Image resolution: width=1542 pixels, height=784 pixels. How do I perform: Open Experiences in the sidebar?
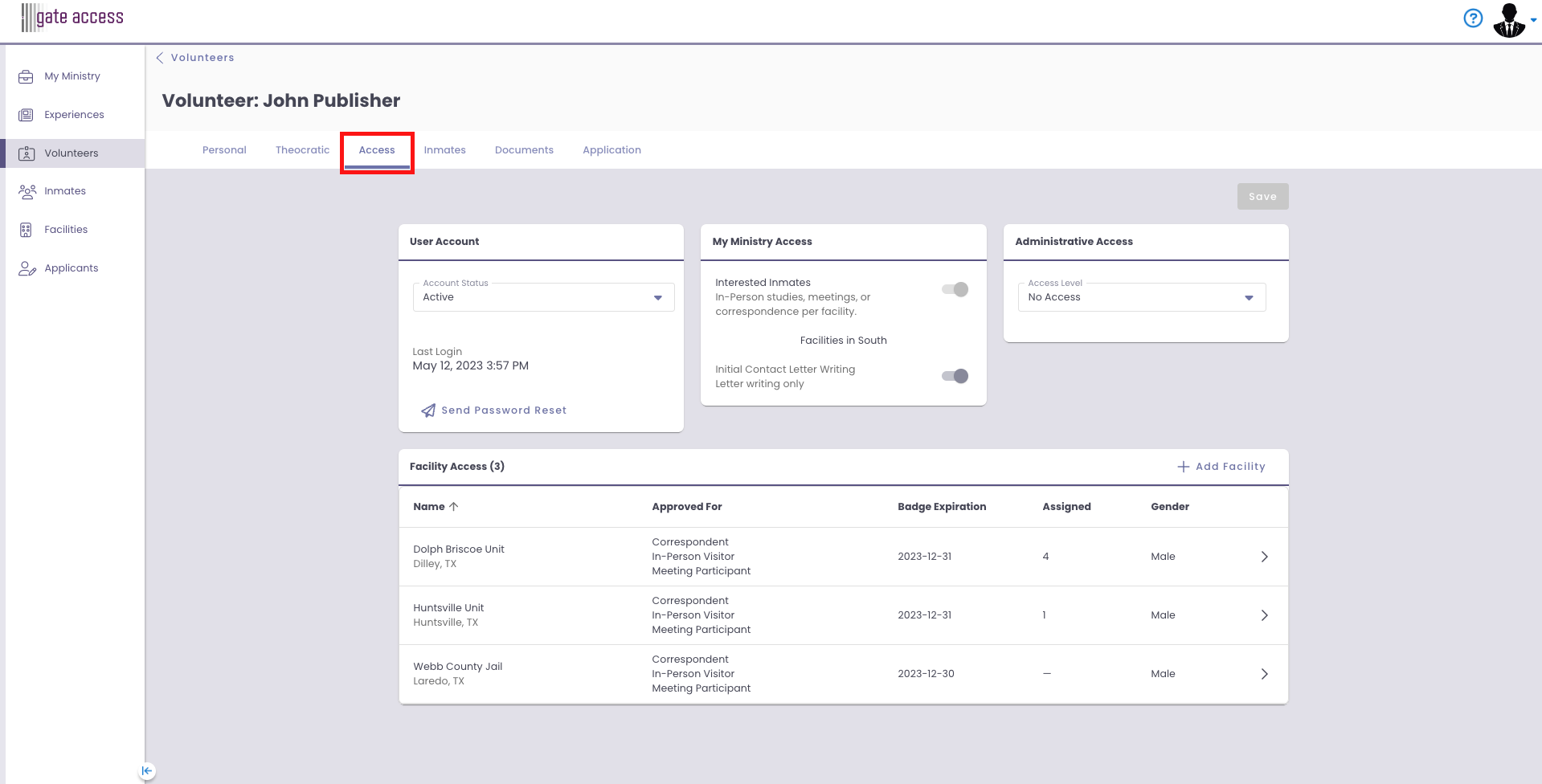pos(75,115)
